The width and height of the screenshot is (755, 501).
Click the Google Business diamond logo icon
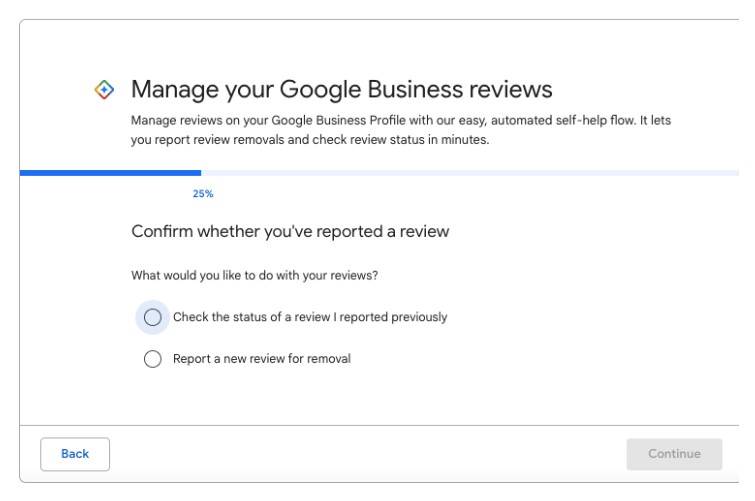[104, 90]
